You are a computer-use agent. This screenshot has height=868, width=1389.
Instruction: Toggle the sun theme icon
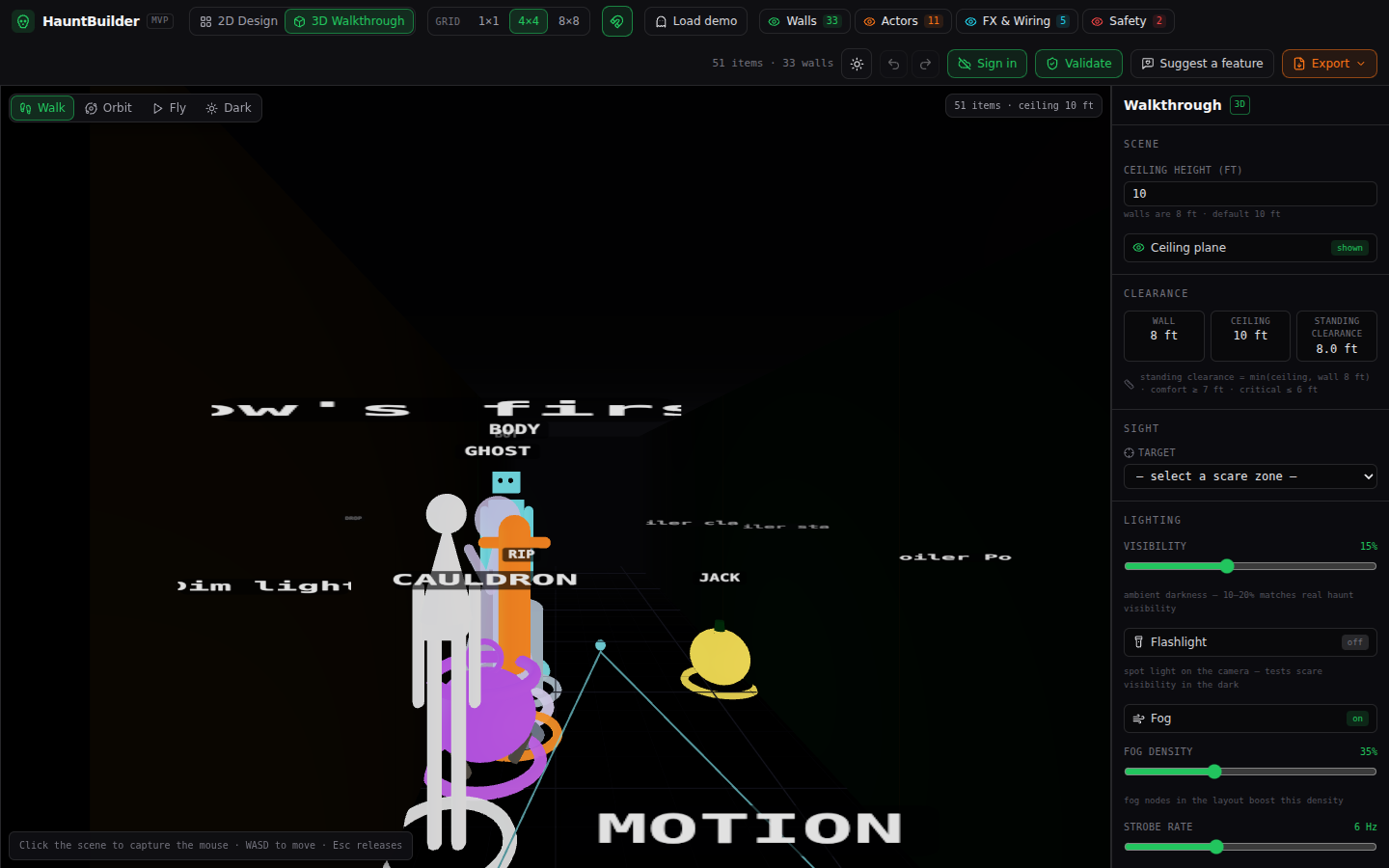pos(857,64)
